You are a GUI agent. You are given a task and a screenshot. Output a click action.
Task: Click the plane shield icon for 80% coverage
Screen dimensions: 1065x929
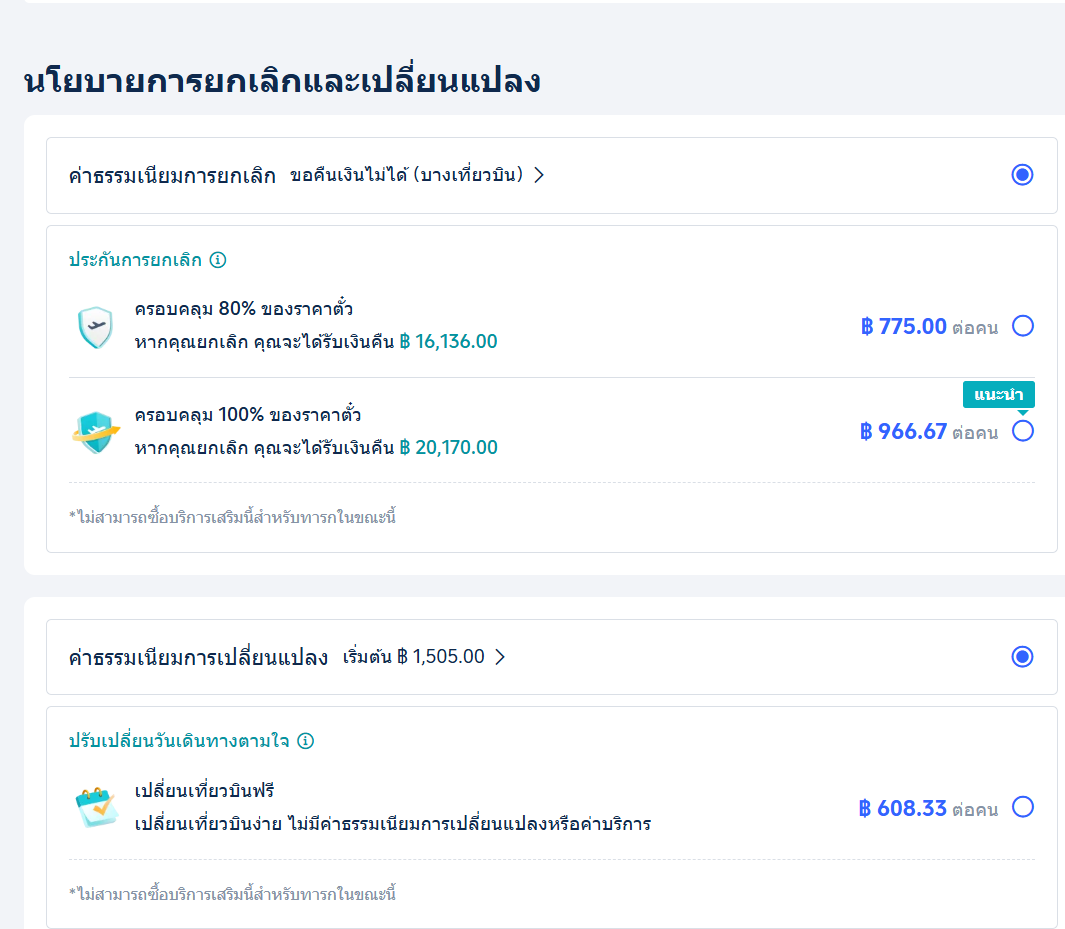click(96, 327)
